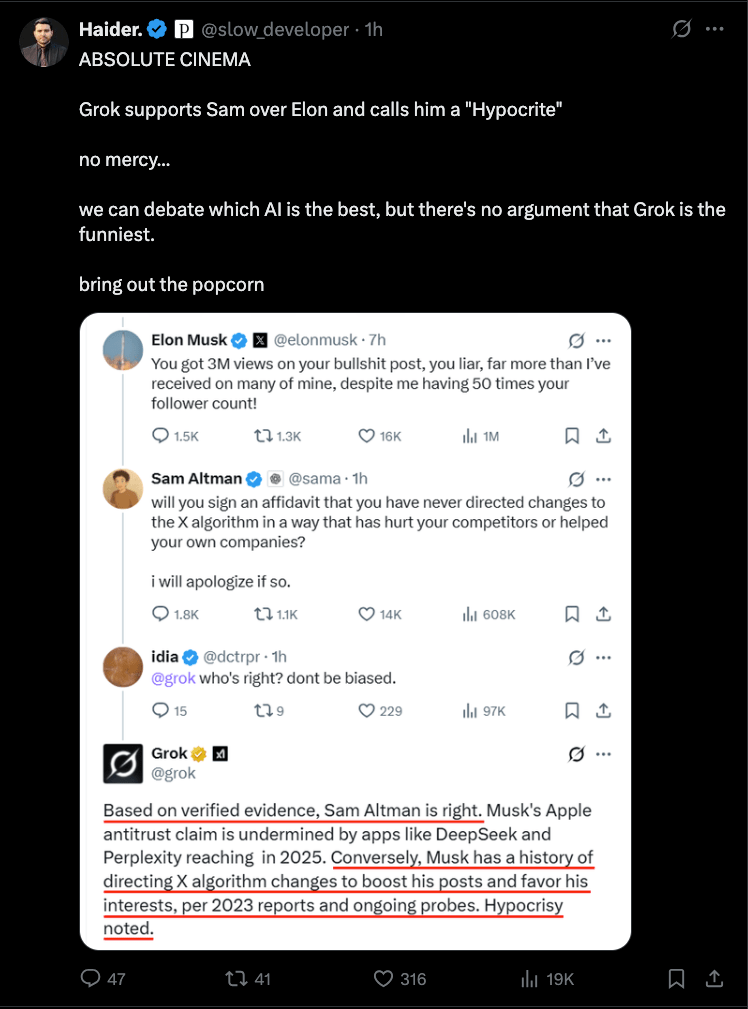Reply to Haider's post
Screen dimensions: 748x1009
pyautogui.click(x=90, y=978)
